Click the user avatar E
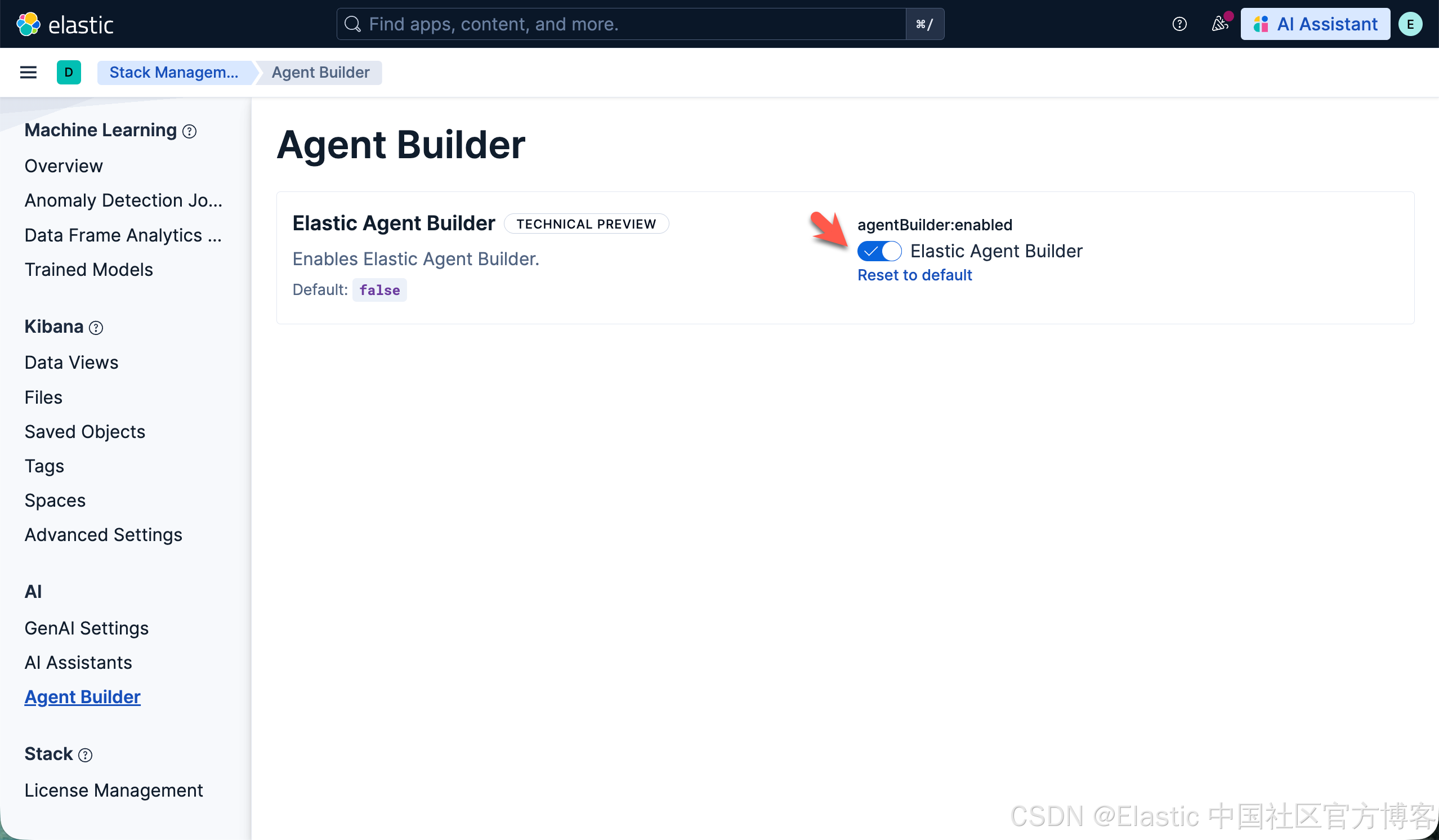The width and height of the screenshot is (1439, 840). pyautogui.click(x=1410, y=24)
